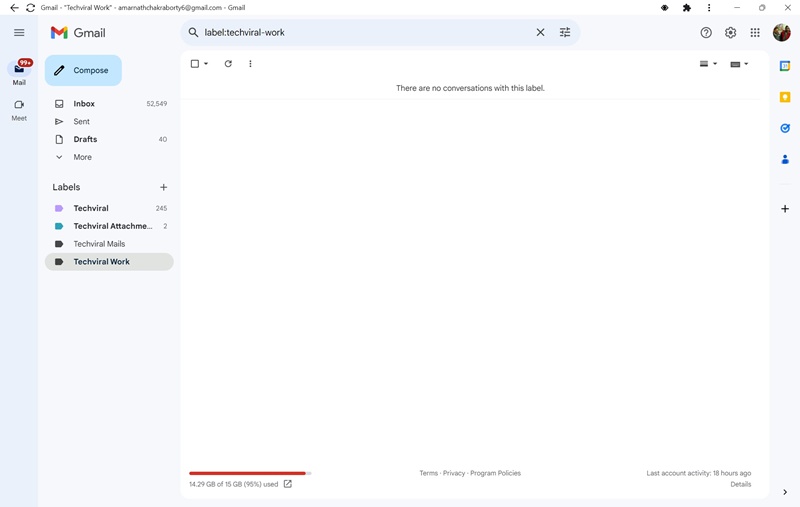Open the Inbox folder
This screenshot has height=507, width=800.
(x=109, y=104)
